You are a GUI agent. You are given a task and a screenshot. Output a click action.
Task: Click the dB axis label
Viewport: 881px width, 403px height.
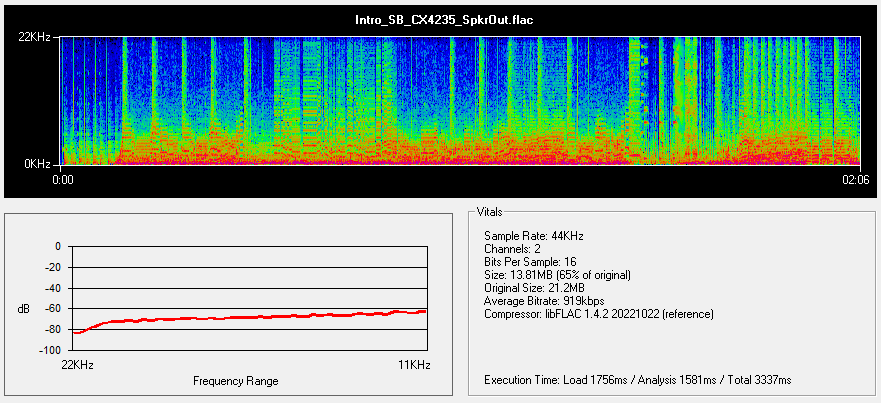click(24, 309)
